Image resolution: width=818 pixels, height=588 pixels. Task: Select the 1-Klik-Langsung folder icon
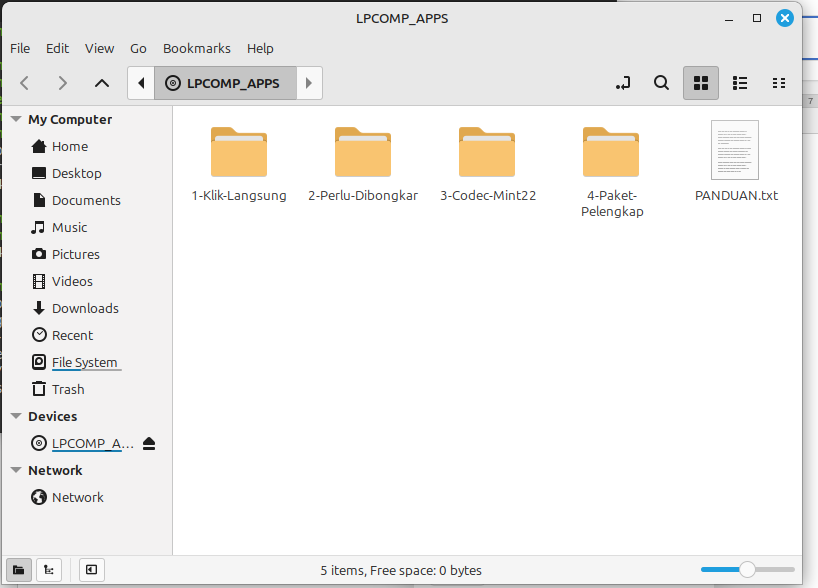click(239, 152)
